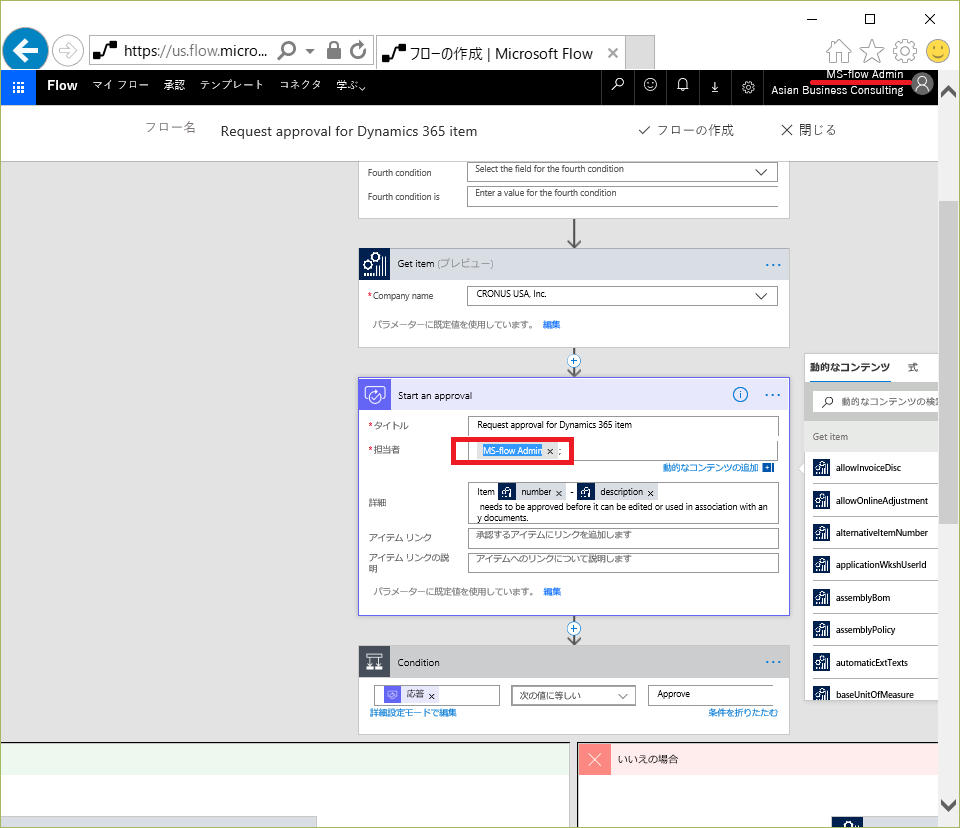Image resolution: width=960 pixels, height=828 pixels.
Task: Refresh the page with reload icon
Action: (358, 50)
